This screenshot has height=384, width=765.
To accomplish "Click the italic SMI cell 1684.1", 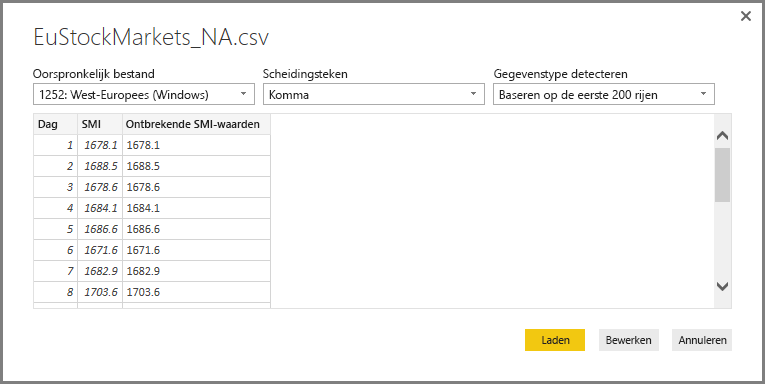I will click(x=100, y=208).
